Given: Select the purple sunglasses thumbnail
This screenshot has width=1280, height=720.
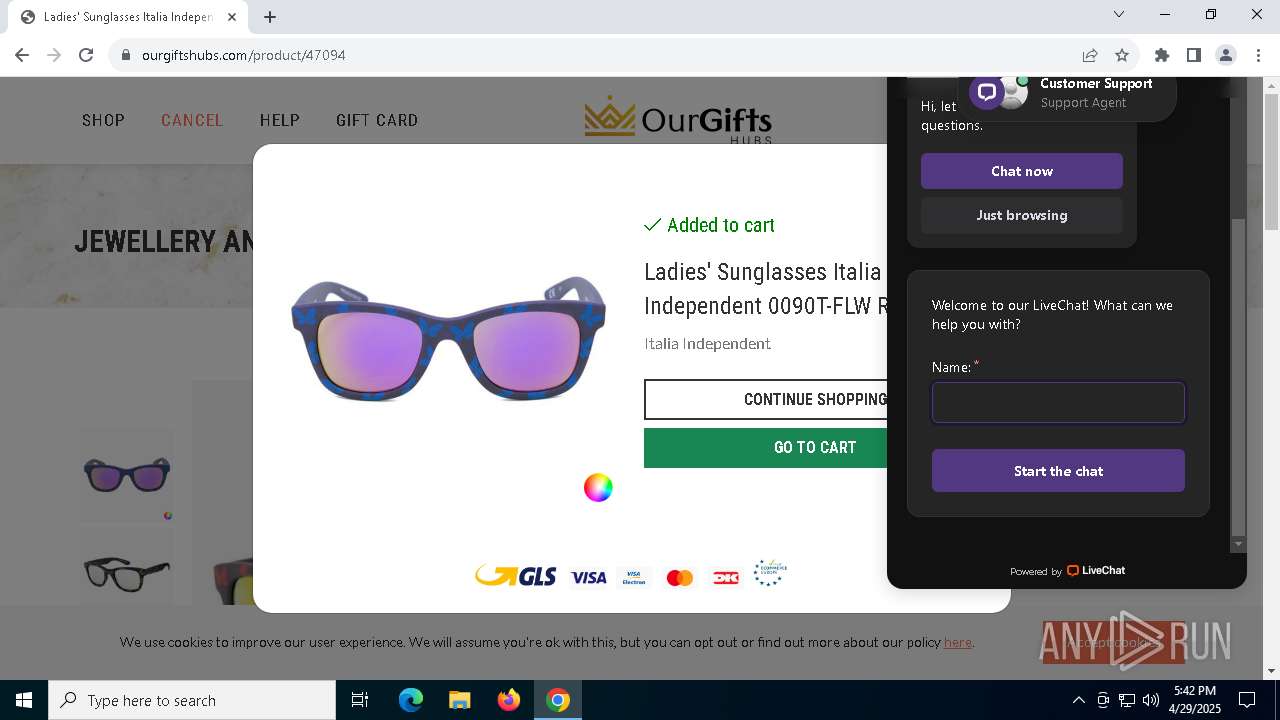Looking at the screenshot, I should click(127, 475).
